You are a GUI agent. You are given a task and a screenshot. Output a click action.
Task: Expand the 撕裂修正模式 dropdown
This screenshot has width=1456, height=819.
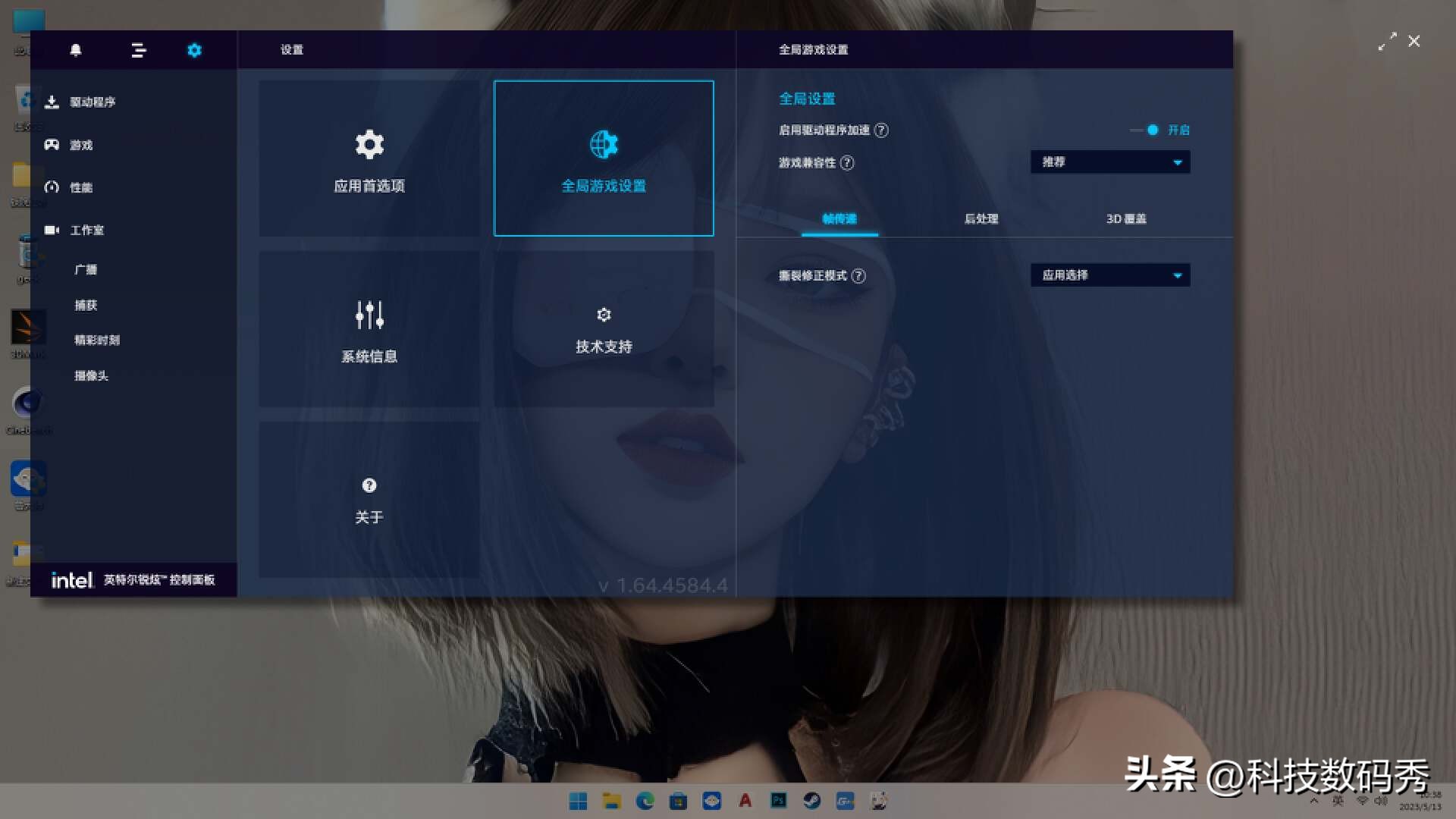click(x=1109, y=275)
